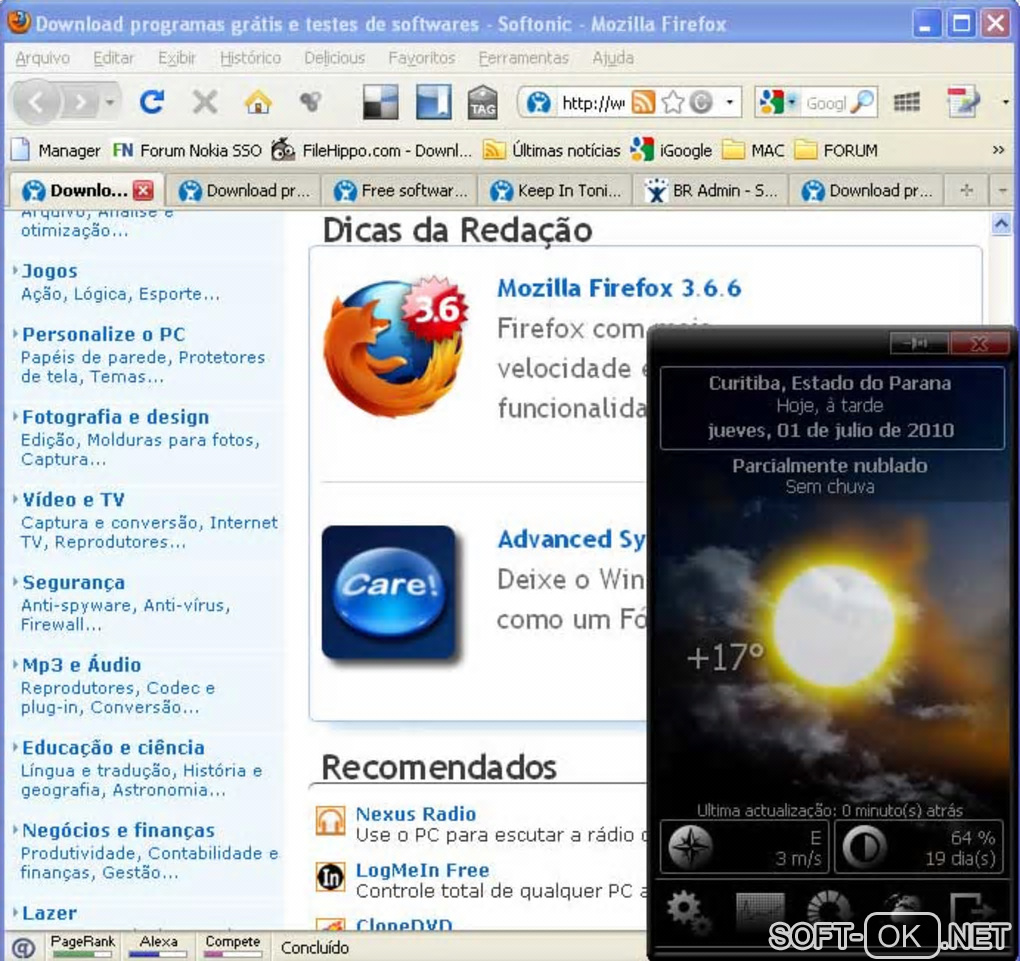This screenshot has width=1020, height=961.
Task: Click the TAG toolbar icon
Action: pos(483,102)
